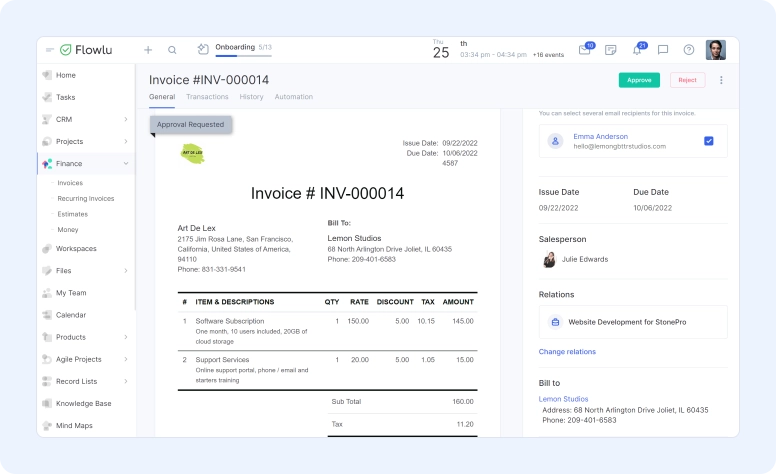Open the mail inbox icon

click(585, 50)
